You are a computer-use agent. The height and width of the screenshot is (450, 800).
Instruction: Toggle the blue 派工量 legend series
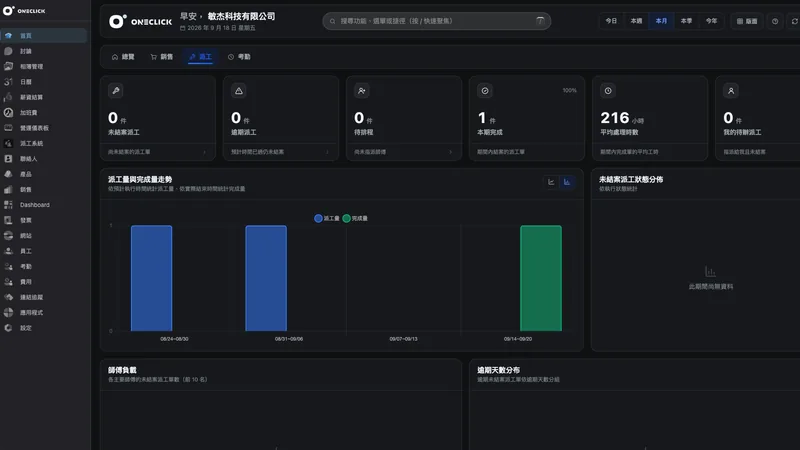[x=327, y=218]
